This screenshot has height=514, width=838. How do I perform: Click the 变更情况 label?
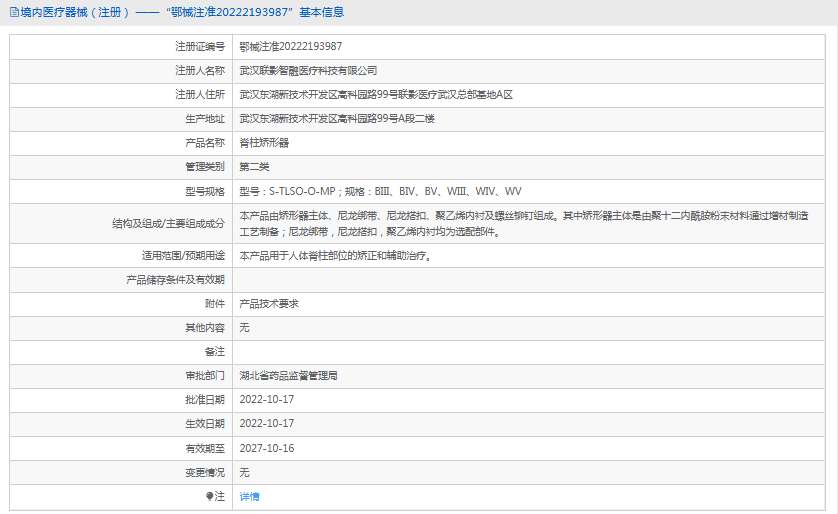[205, 472]
